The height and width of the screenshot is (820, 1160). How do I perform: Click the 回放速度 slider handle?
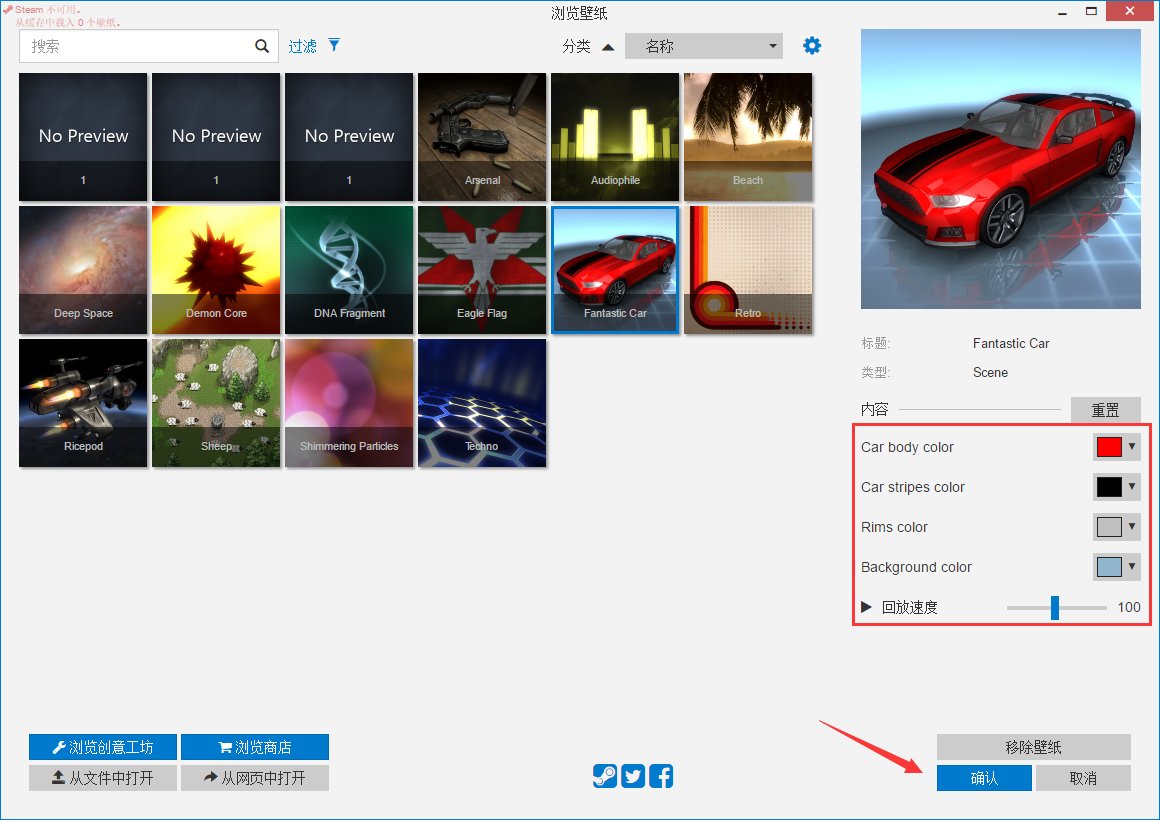(x=1055, y=607)
